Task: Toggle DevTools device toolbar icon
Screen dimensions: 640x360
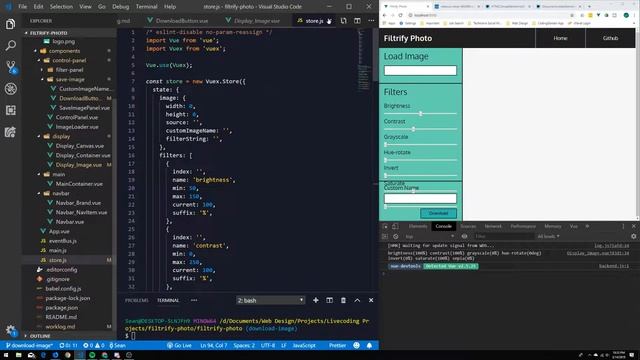Action: 395,226
